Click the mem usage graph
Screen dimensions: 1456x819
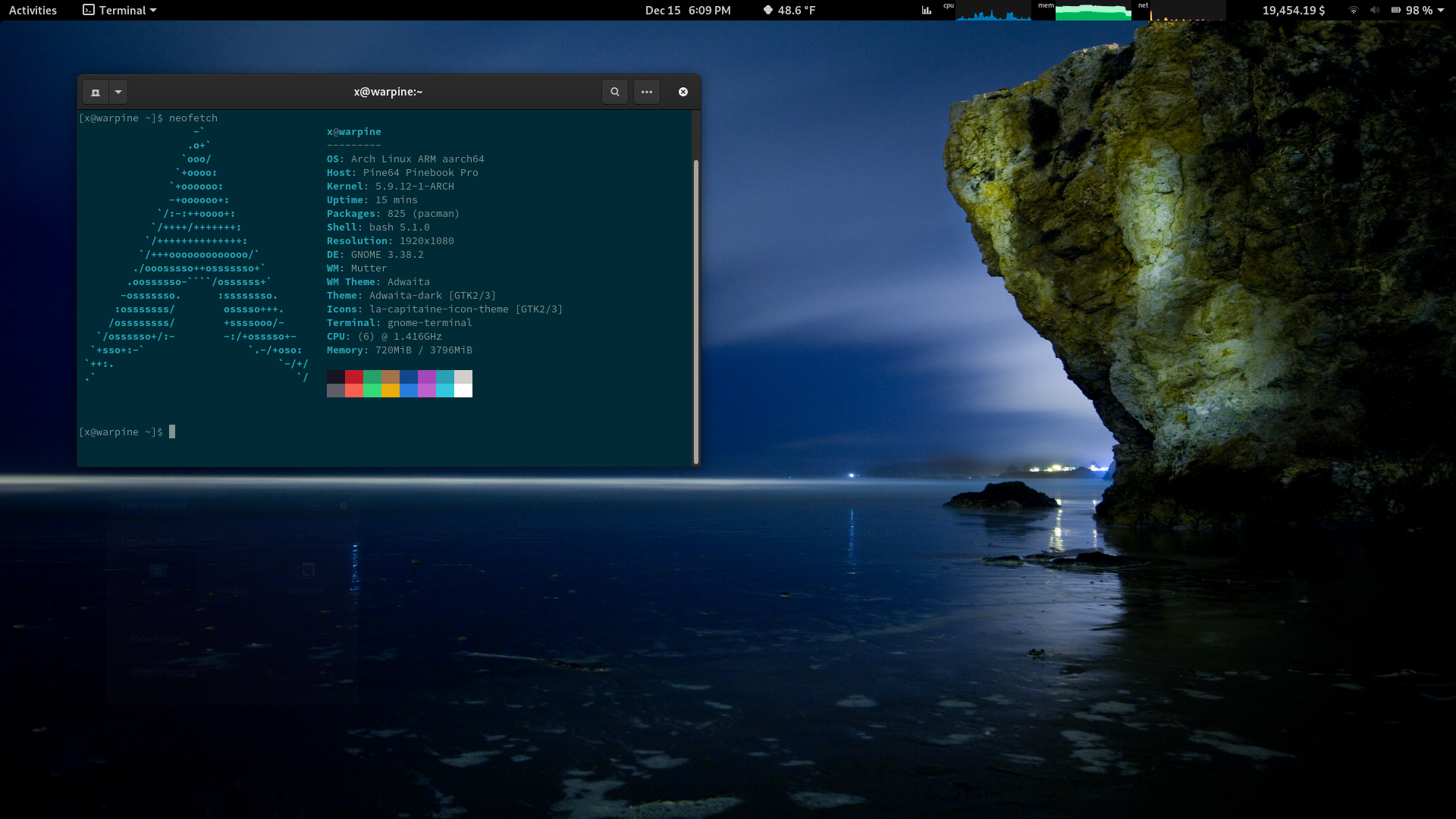click(x=1093, y=11)
